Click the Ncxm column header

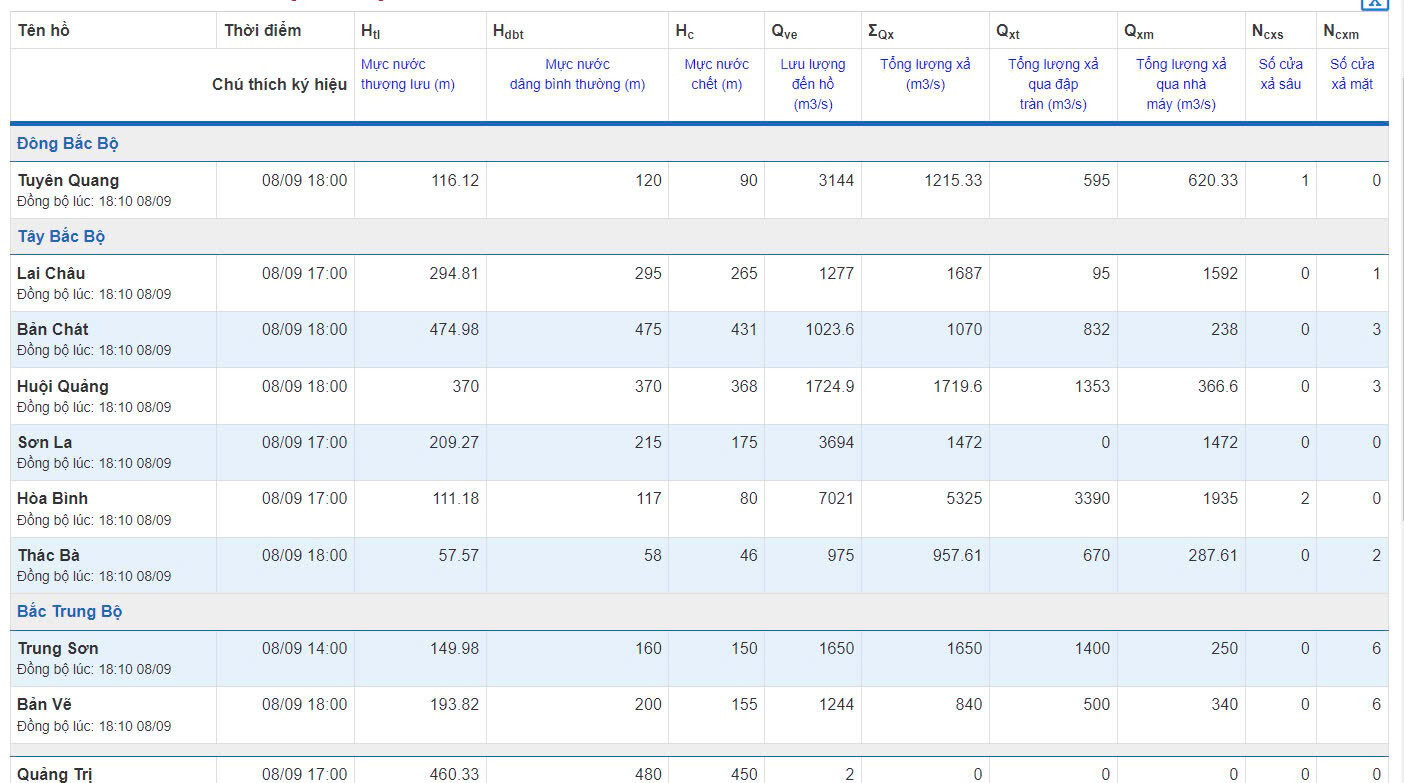click(1341, 32)
